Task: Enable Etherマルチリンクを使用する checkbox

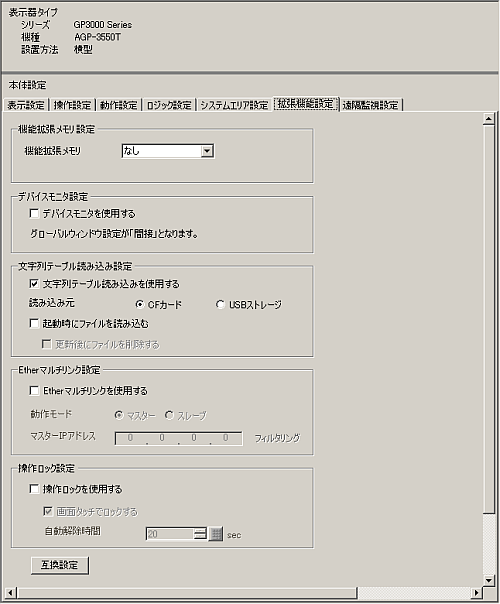Action: (x=34, y=391)
